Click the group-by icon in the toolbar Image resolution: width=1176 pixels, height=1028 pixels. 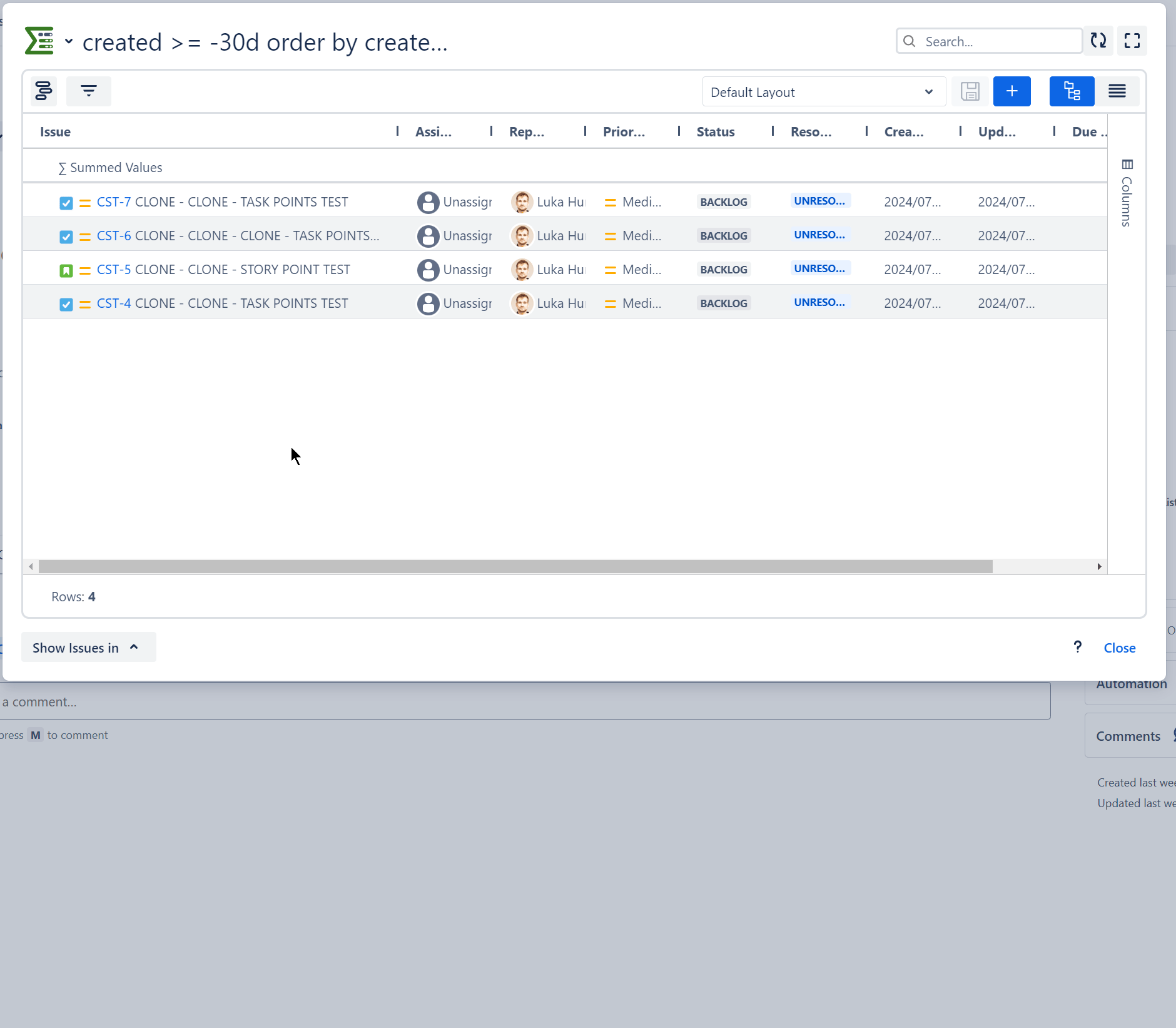point(44,91)
